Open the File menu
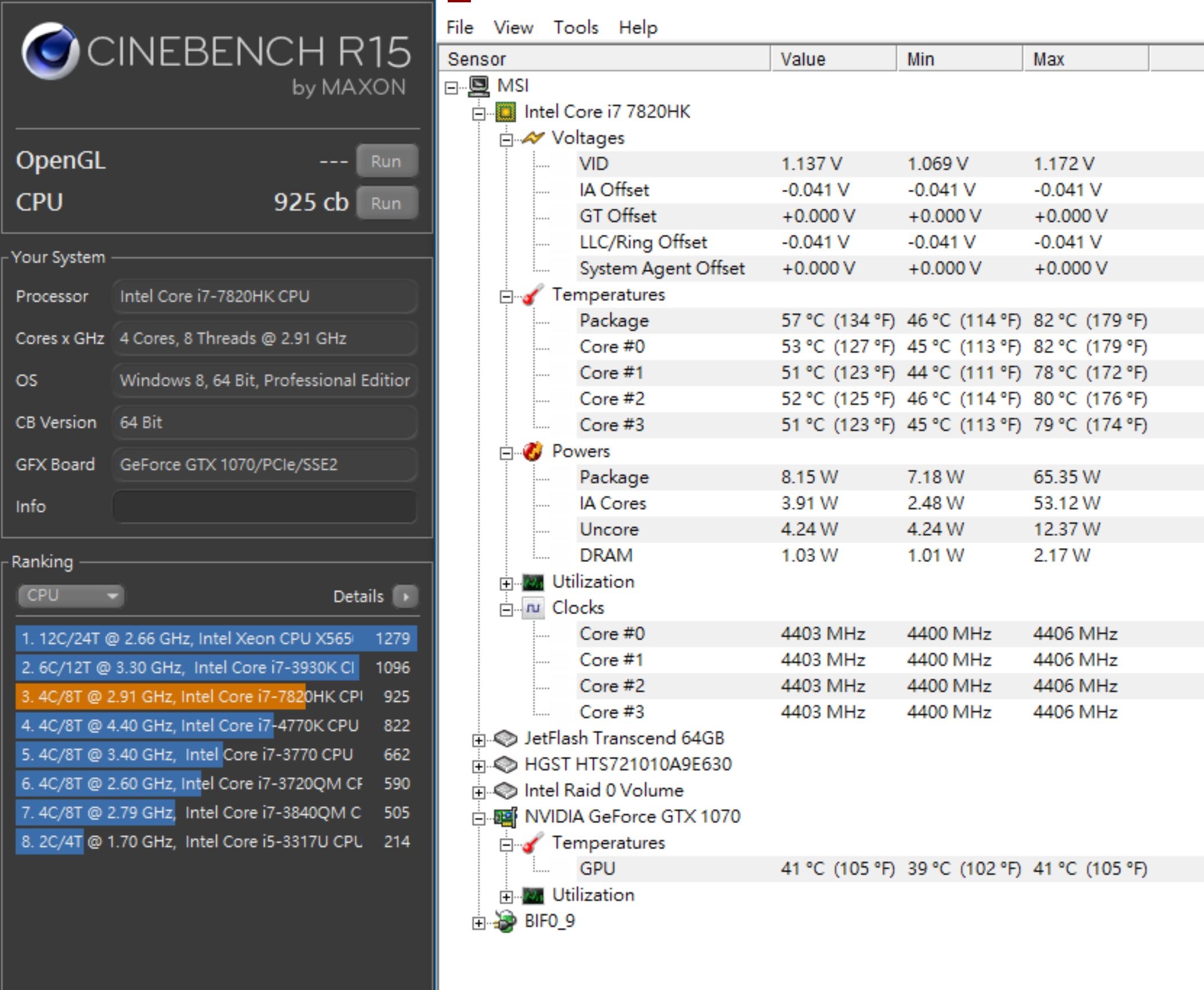Viewport: 1204px width, 990px height. 459,27
